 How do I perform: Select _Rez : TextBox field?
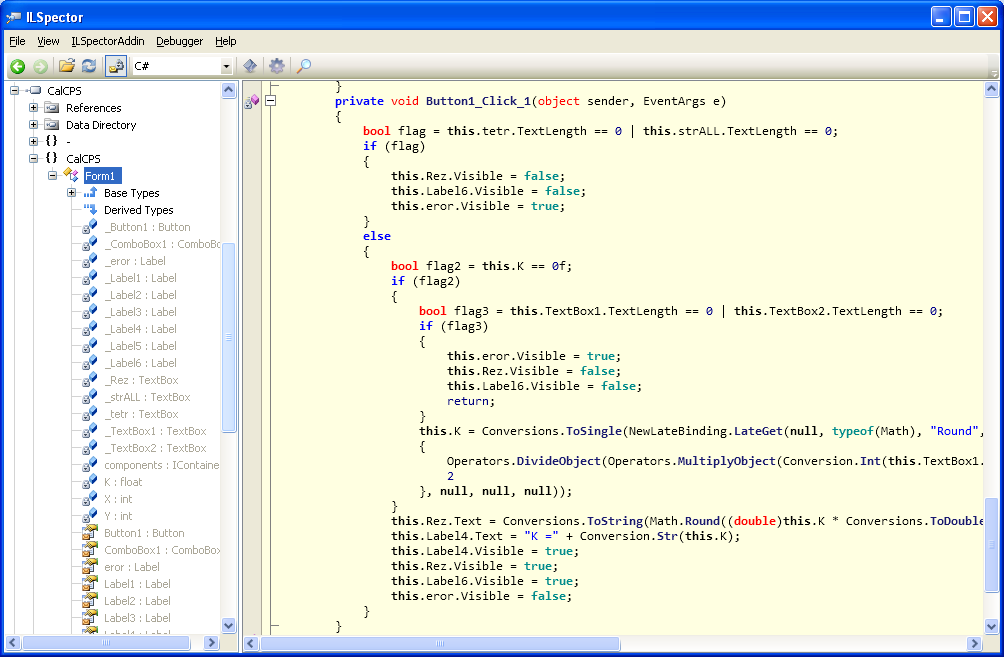142,380
